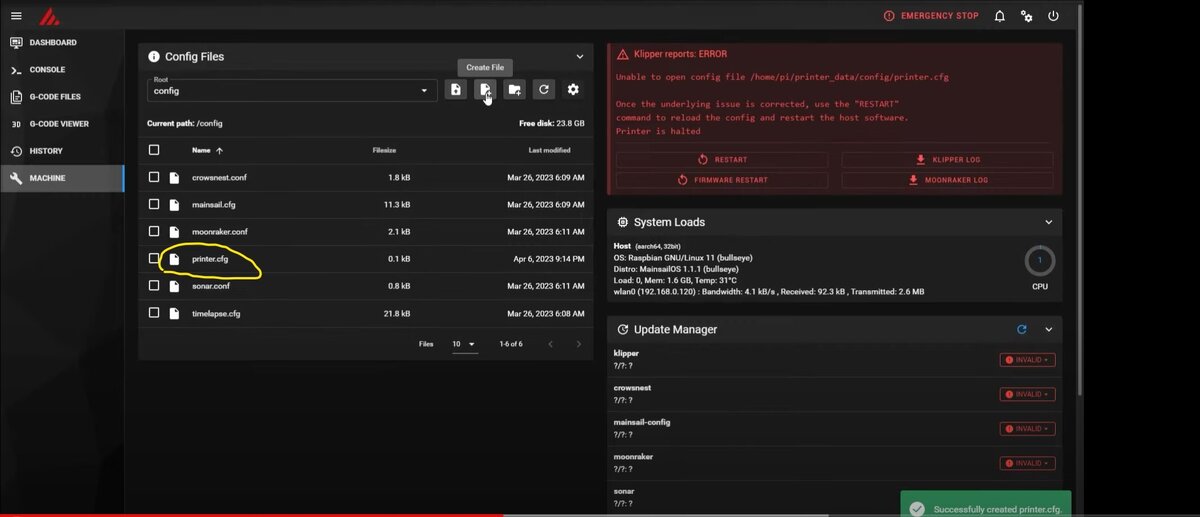This screenshot has width=1200, height=517.
Task: Open the hamburger navigation menu
Action: coord(16,16)
